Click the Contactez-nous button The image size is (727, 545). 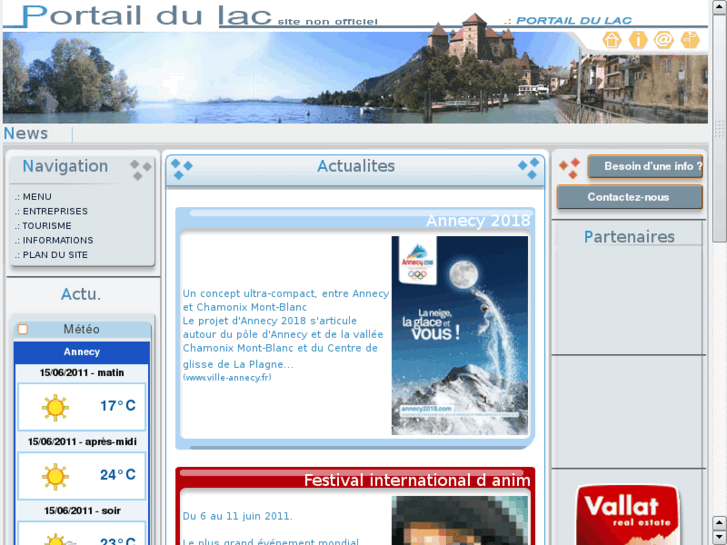630,197
